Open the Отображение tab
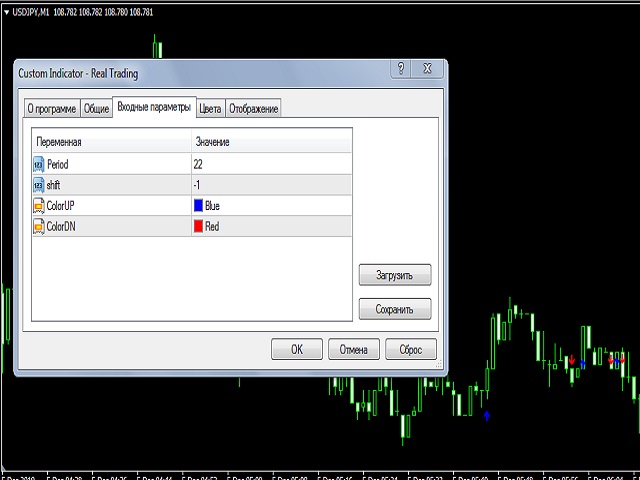The image size is (640, 480). 254,108
